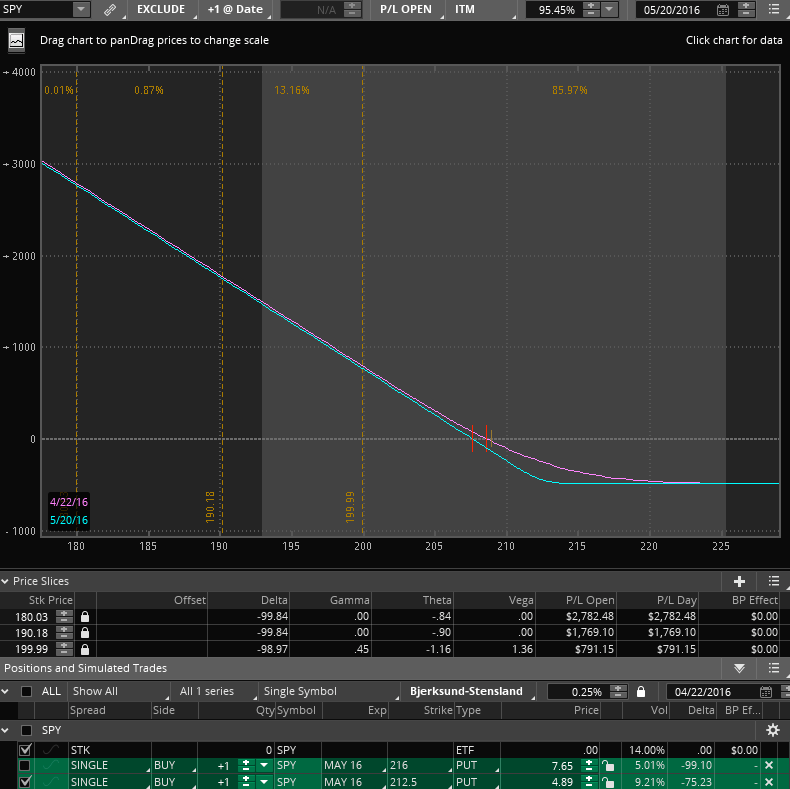Click the chart image icon at top-left
This screenshot has width=790, height=789.
(17, 41)
